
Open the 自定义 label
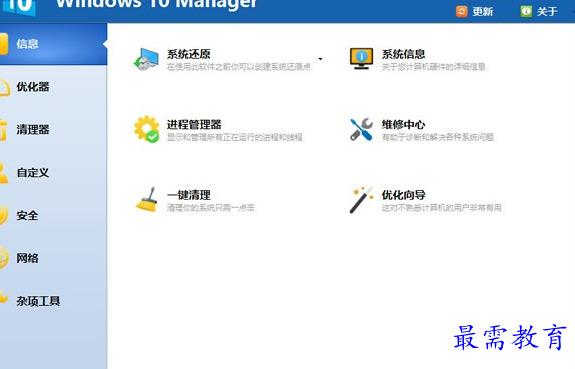pyautogui.click(x=33, y=173)
